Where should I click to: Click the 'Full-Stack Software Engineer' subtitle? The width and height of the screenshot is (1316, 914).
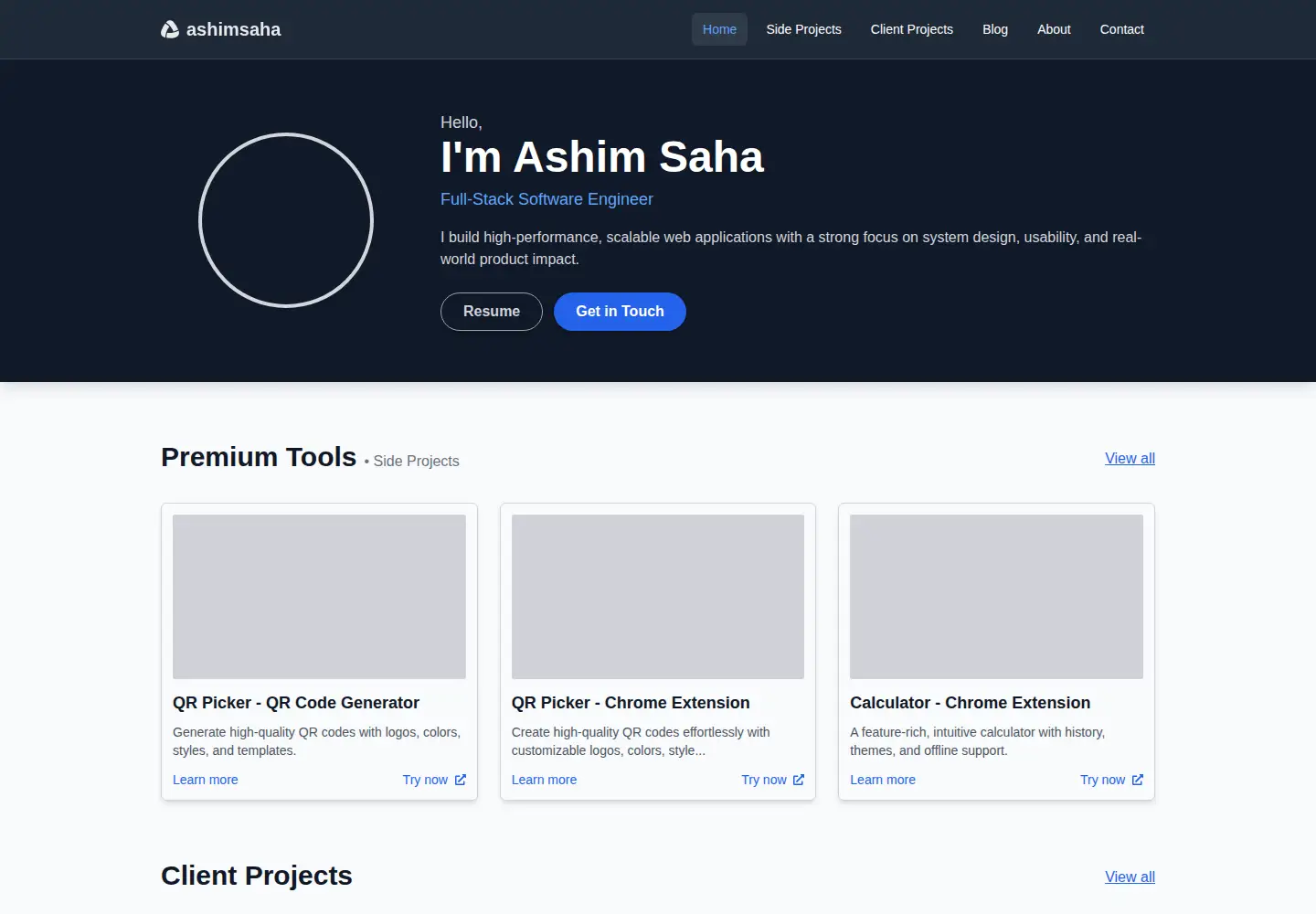click(547, 199)
